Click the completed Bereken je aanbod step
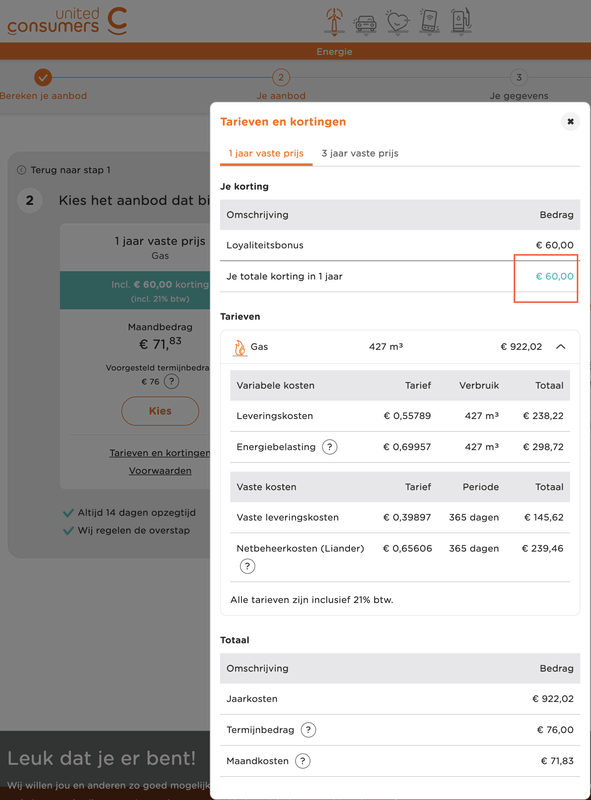 coord(43,86)
